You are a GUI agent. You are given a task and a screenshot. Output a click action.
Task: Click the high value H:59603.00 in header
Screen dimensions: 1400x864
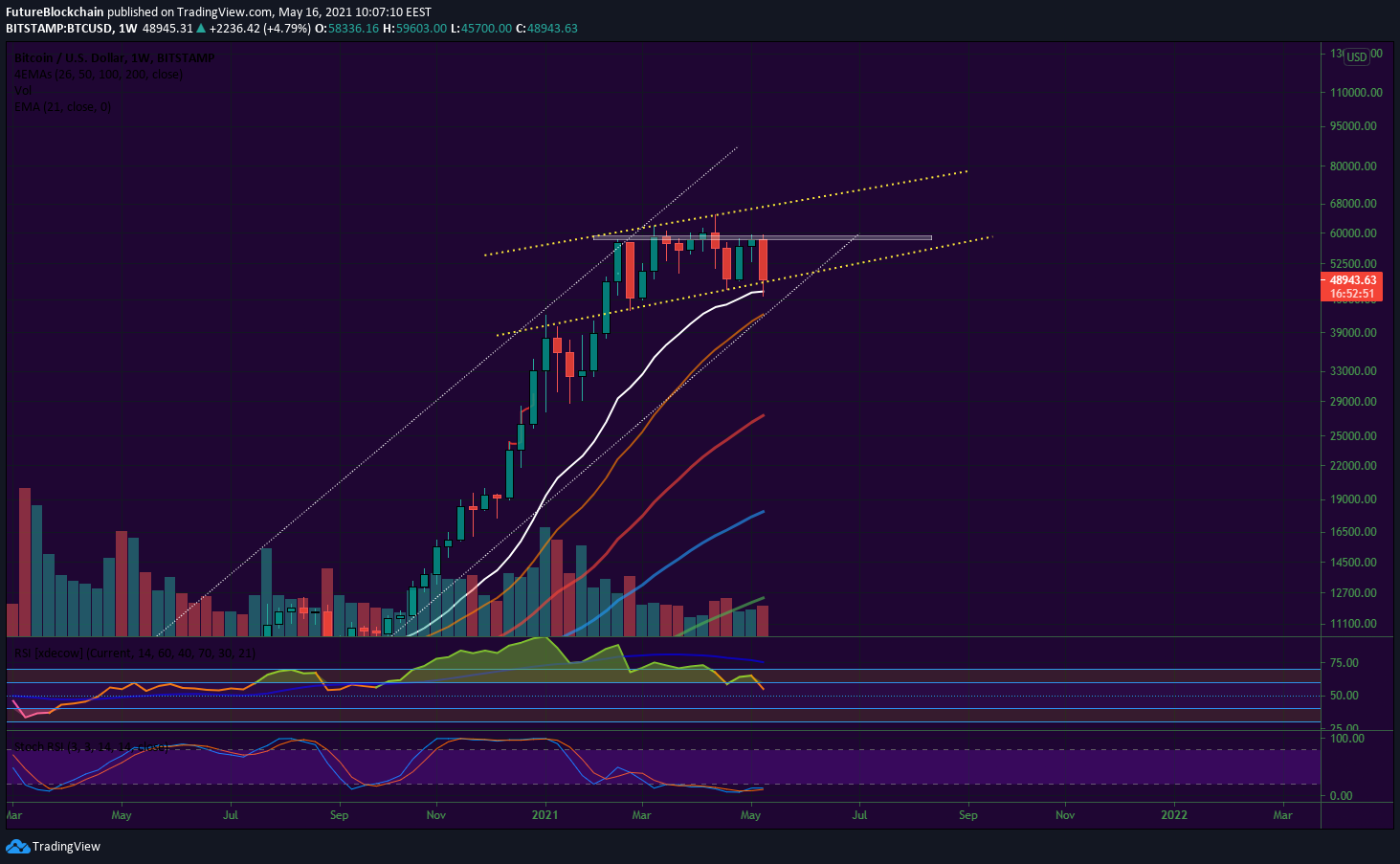click(414, 29)
